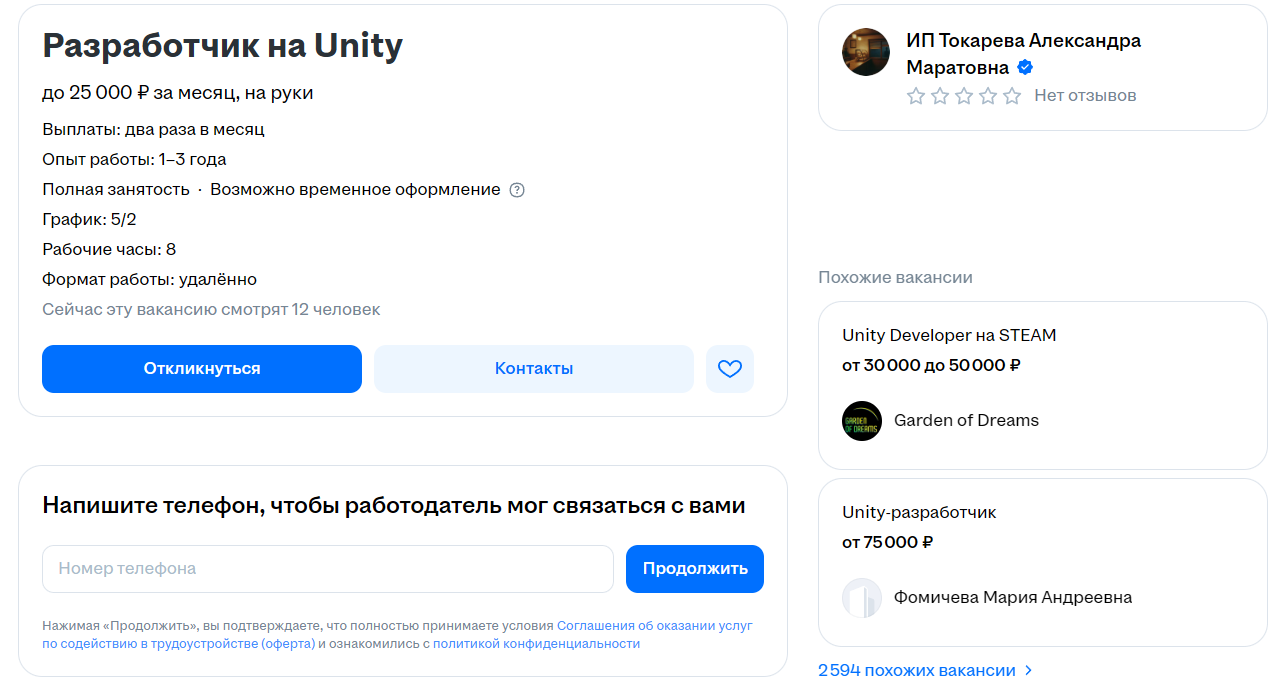This screenshot has height=689, width=1280.
Task: Click the Garden of Dreams company name
Action: (966, 421)
